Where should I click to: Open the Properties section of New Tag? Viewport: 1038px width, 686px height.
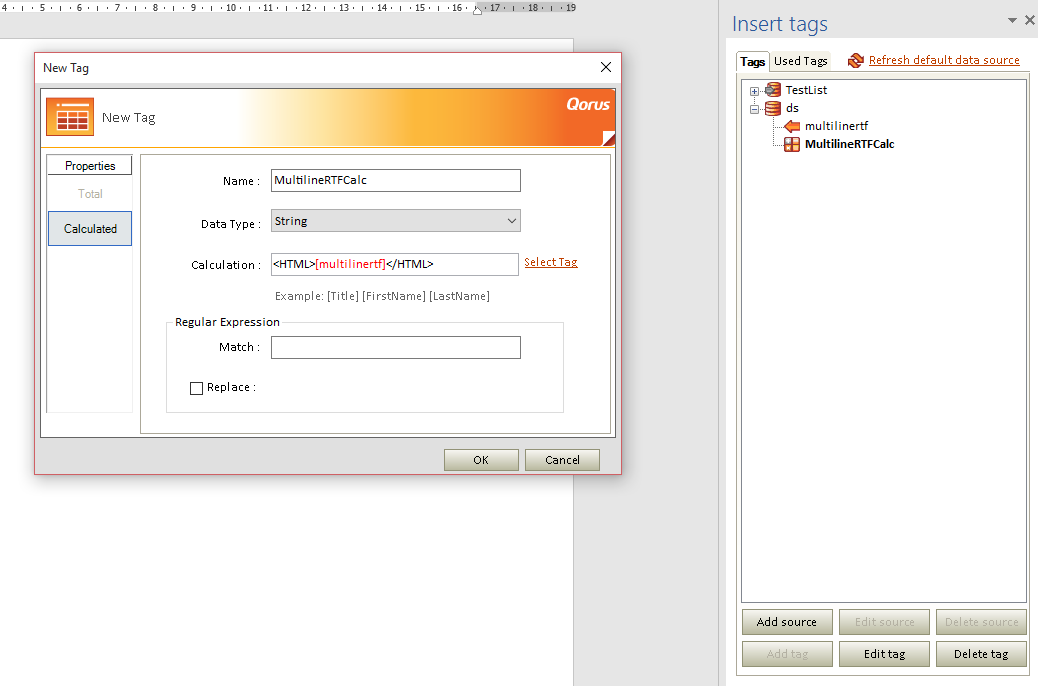pyautogui.click(x=90, y=166)
